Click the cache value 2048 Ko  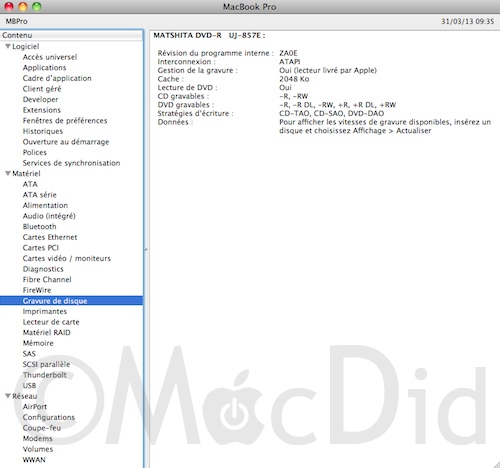pos(294,79)
